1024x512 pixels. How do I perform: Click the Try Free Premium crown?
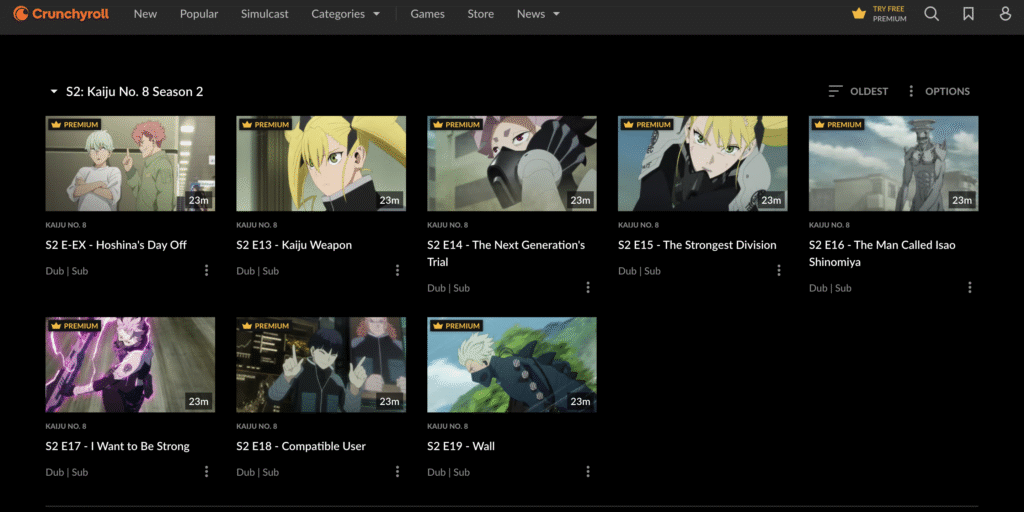tap(859, 14)
